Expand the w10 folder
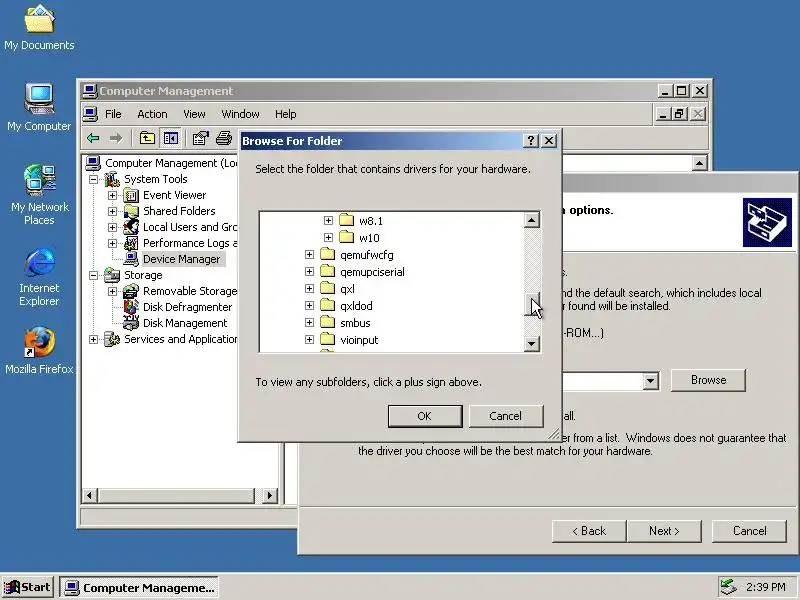800x600 pixels. click(x=328, y=237)
